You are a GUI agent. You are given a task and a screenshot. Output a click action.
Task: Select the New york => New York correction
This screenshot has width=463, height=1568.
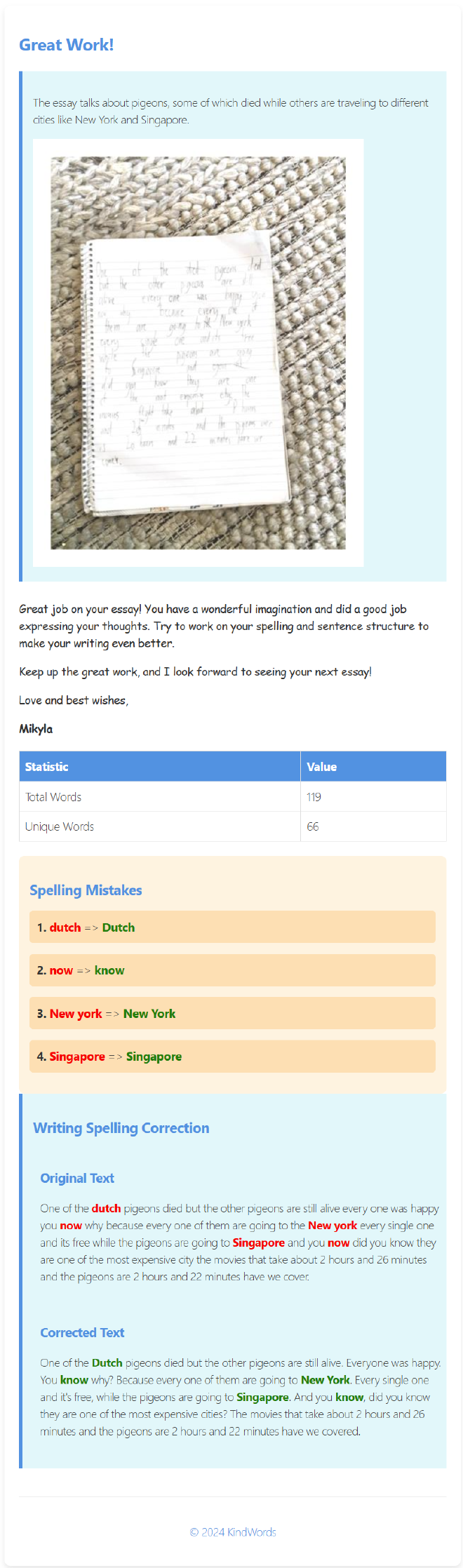click(x=232, y=1014)
